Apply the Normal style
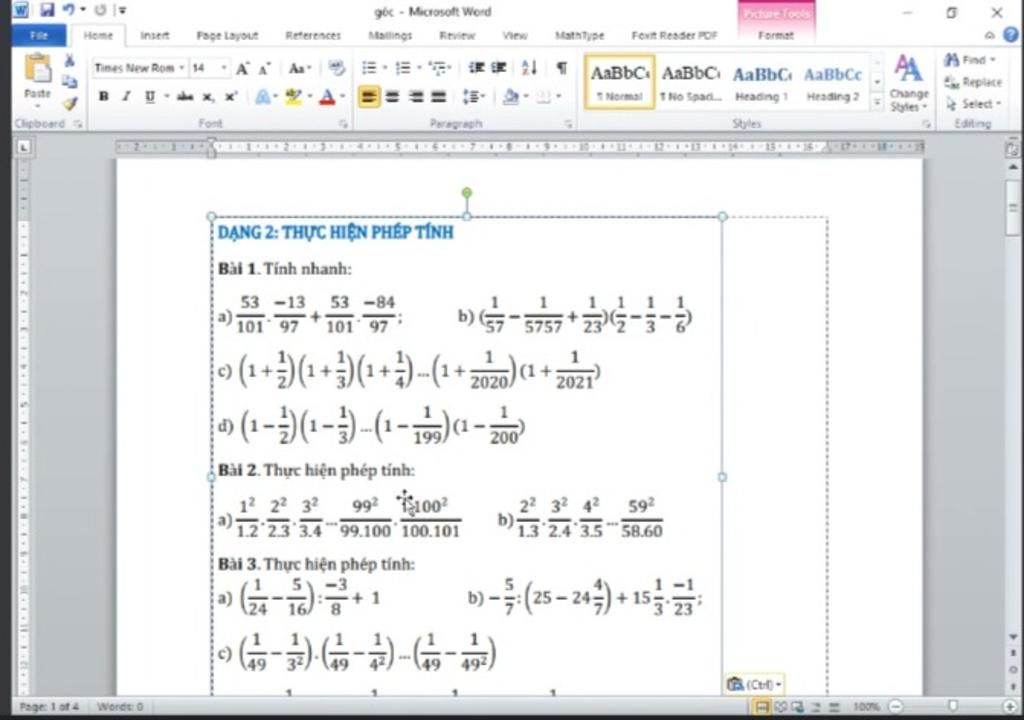 tap(619, 82)
